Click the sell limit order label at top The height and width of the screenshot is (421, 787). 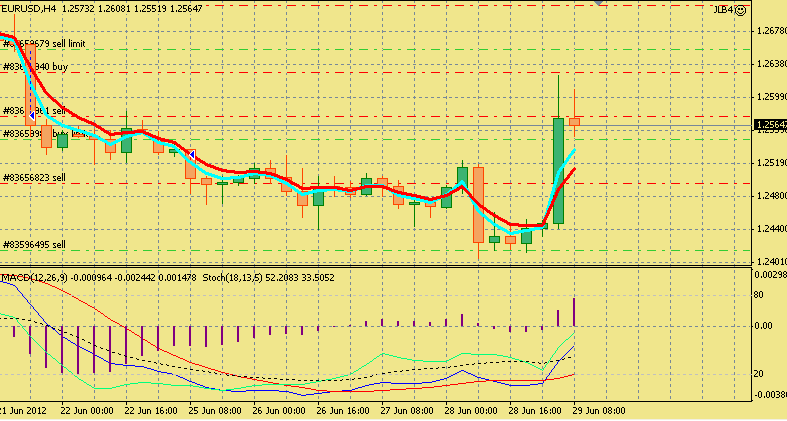point(44,44)
